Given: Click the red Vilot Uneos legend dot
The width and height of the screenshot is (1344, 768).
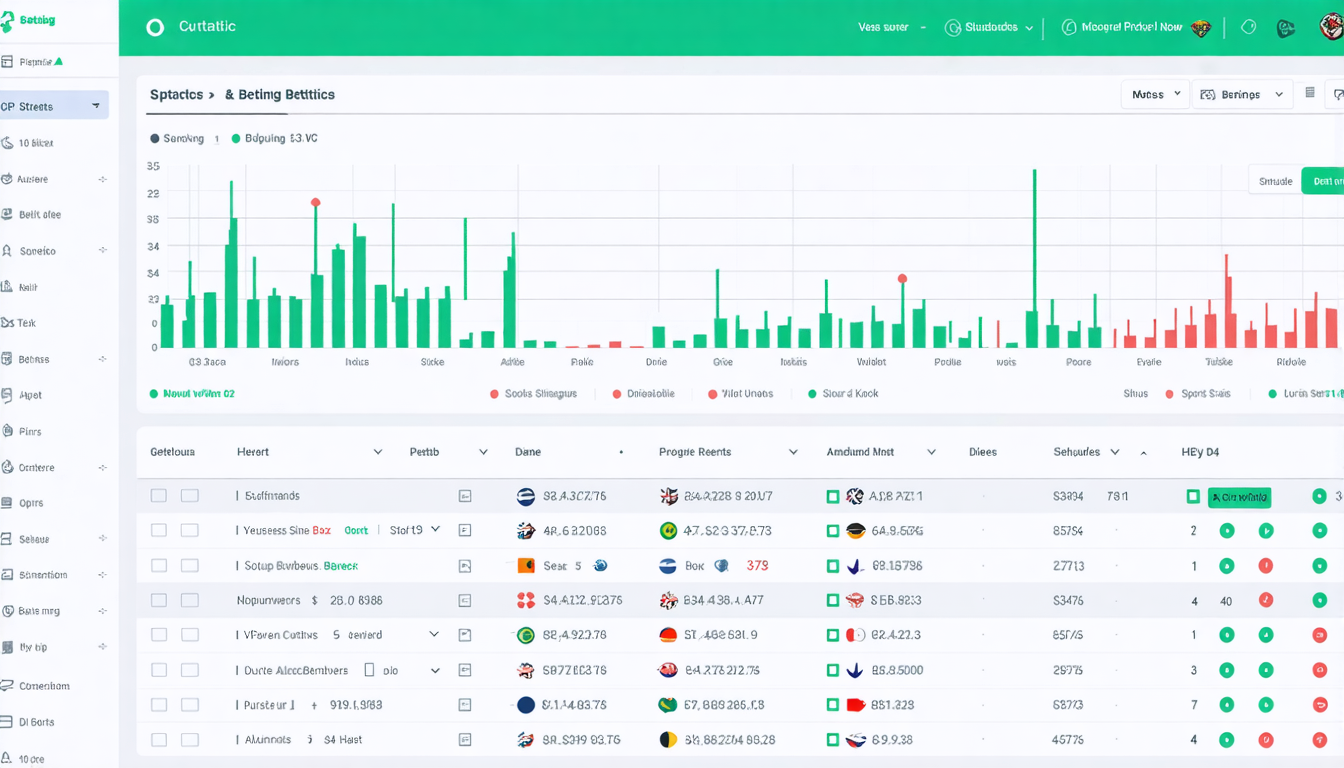Looking at the screenshot, I should [713, 394].
